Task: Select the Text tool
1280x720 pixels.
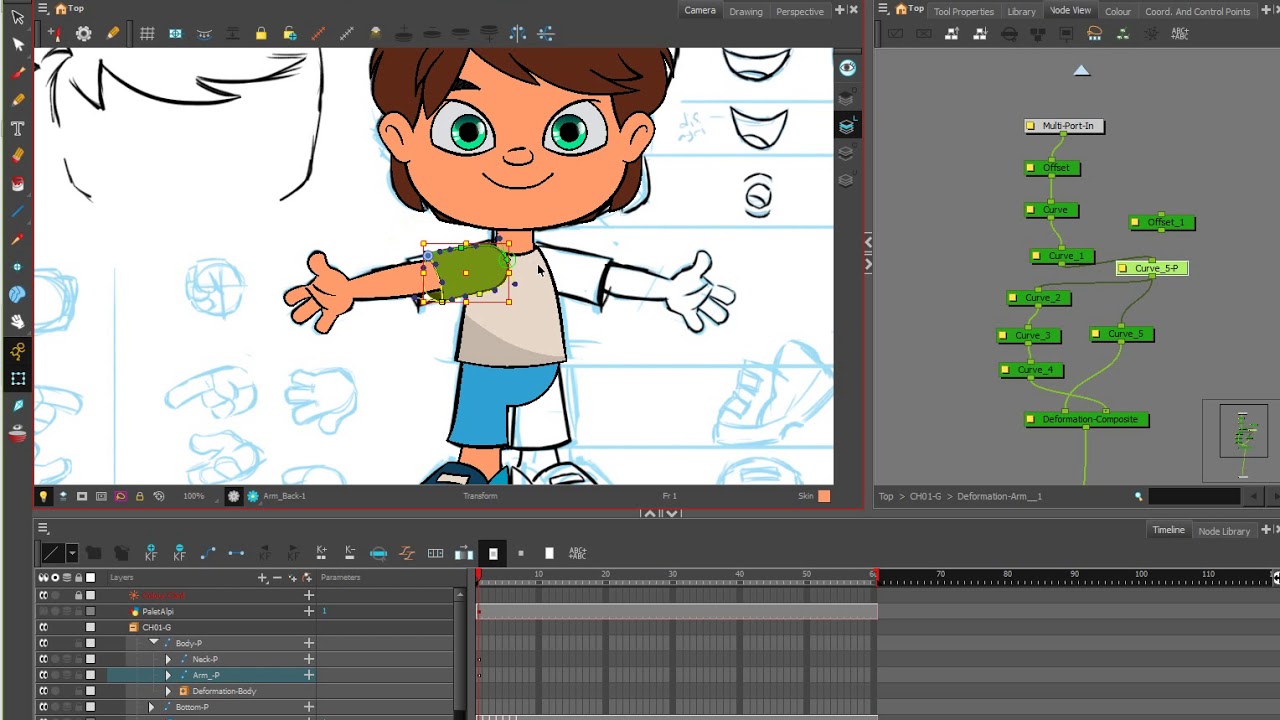Action: (18, 128)
